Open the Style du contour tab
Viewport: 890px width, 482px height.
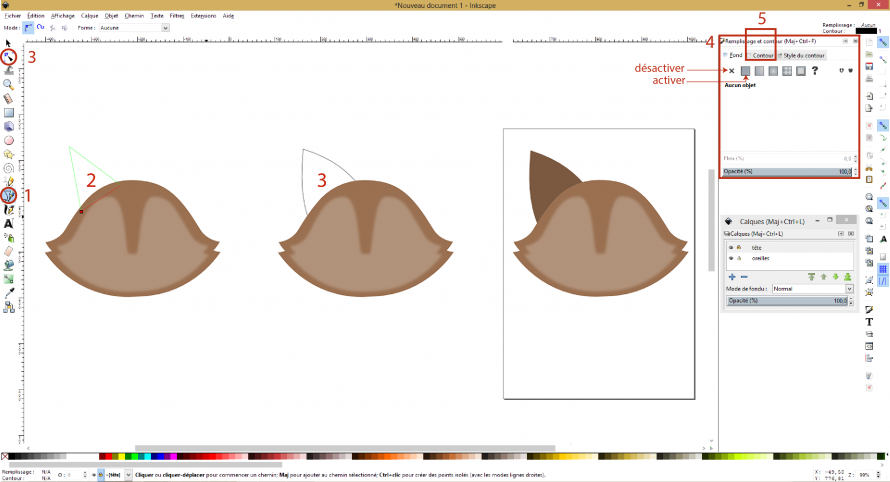[802, 56]
